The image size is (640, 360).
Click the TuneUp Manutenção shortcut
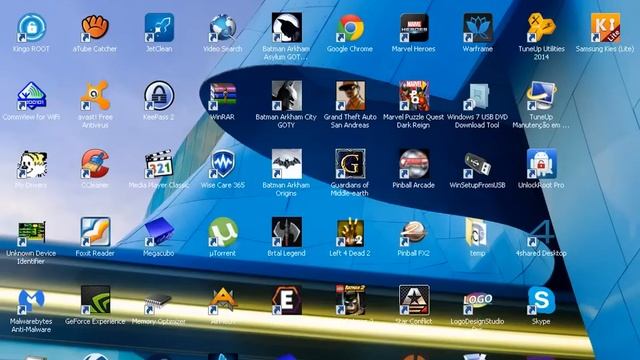pos(541,96)
